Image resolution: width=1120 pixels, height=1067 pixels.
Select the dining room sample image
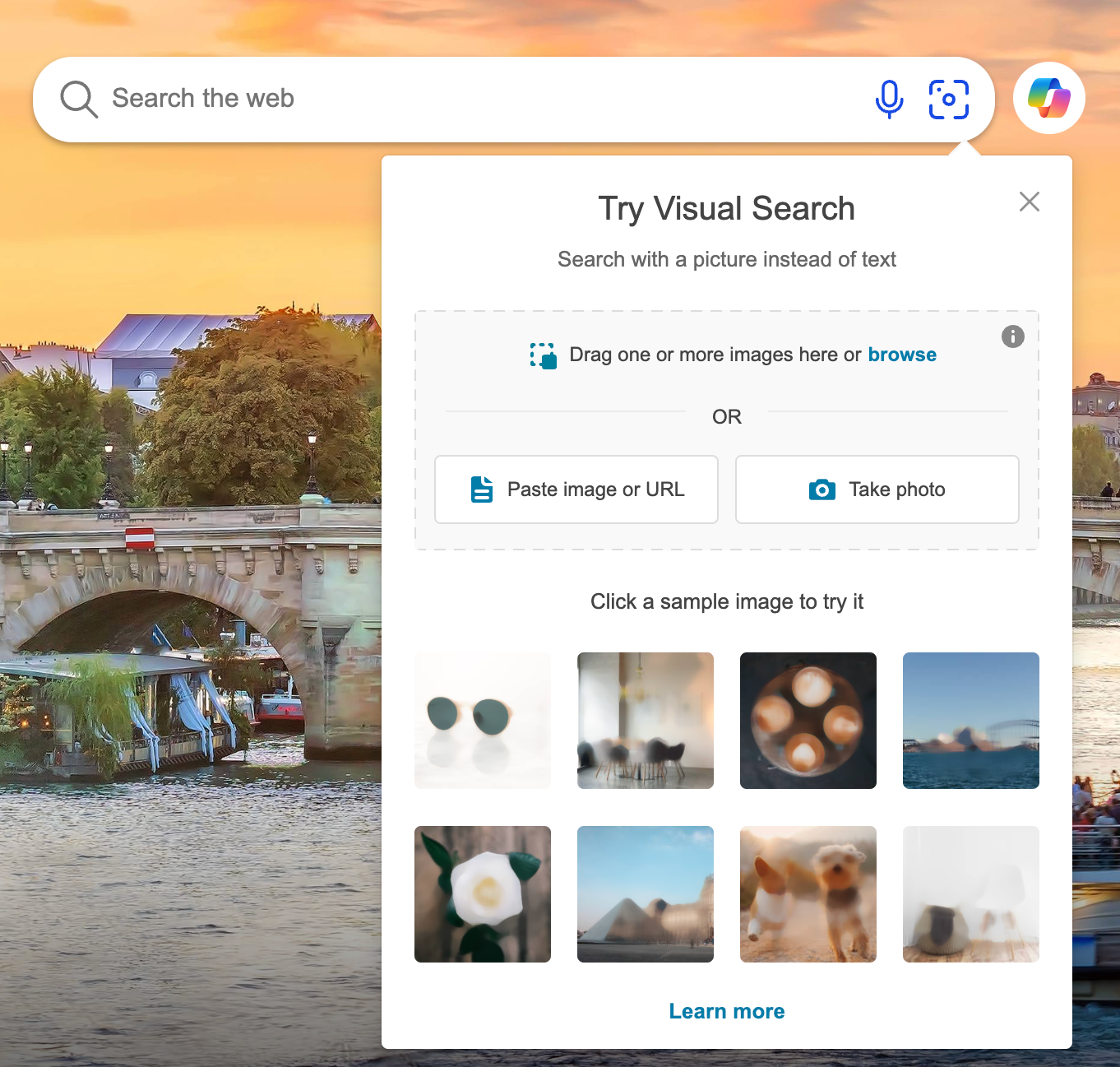pos(646,721)
